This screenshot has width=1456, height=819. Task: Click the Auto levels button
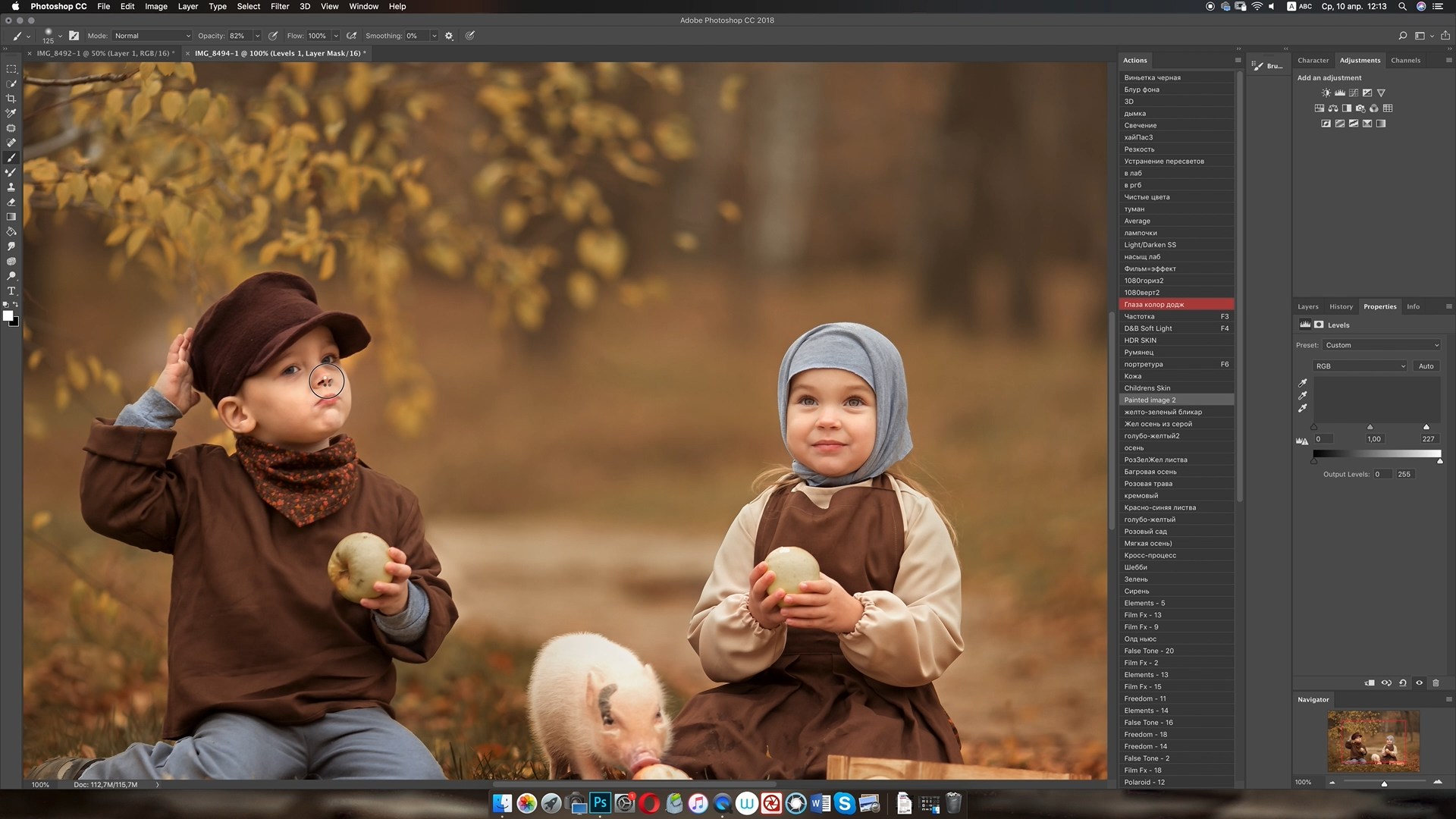tap(1426, 366)
